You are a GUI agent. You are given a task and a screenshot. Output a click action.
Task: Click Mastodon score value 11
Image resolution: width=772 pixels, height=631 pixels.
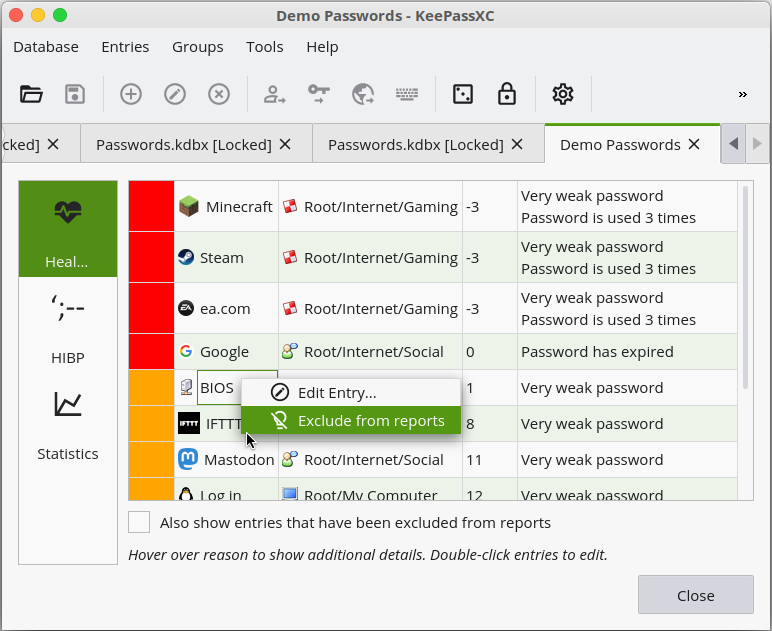tap(474, 460)
